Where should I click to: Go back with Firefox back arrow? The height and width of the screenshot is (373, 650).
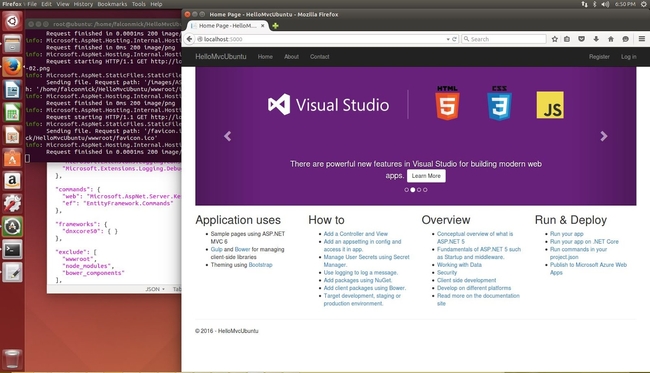click(x=189, y=39)
